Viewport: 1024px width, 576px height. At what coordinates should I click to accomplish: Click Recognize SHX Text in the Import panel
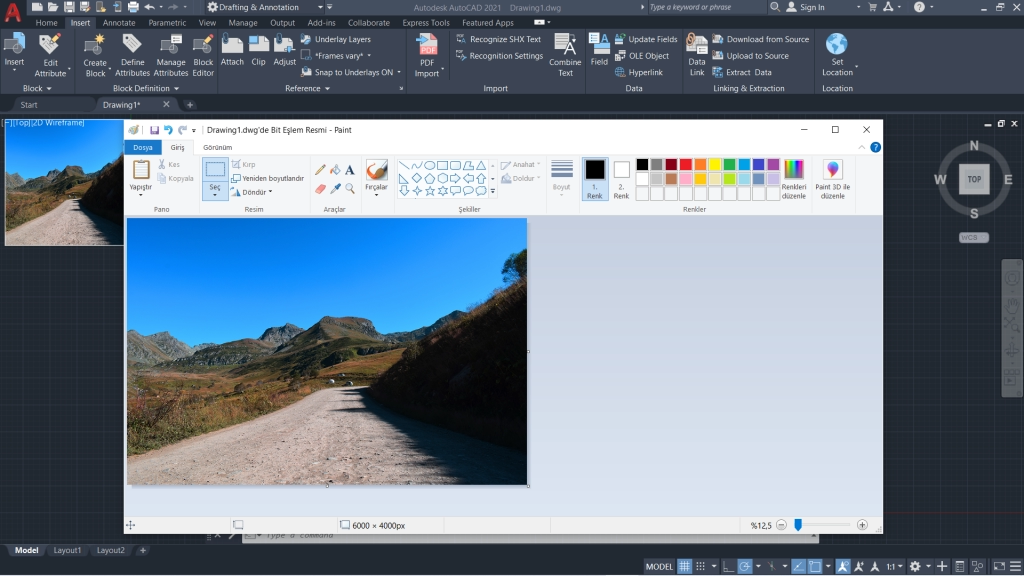point(497,39)
